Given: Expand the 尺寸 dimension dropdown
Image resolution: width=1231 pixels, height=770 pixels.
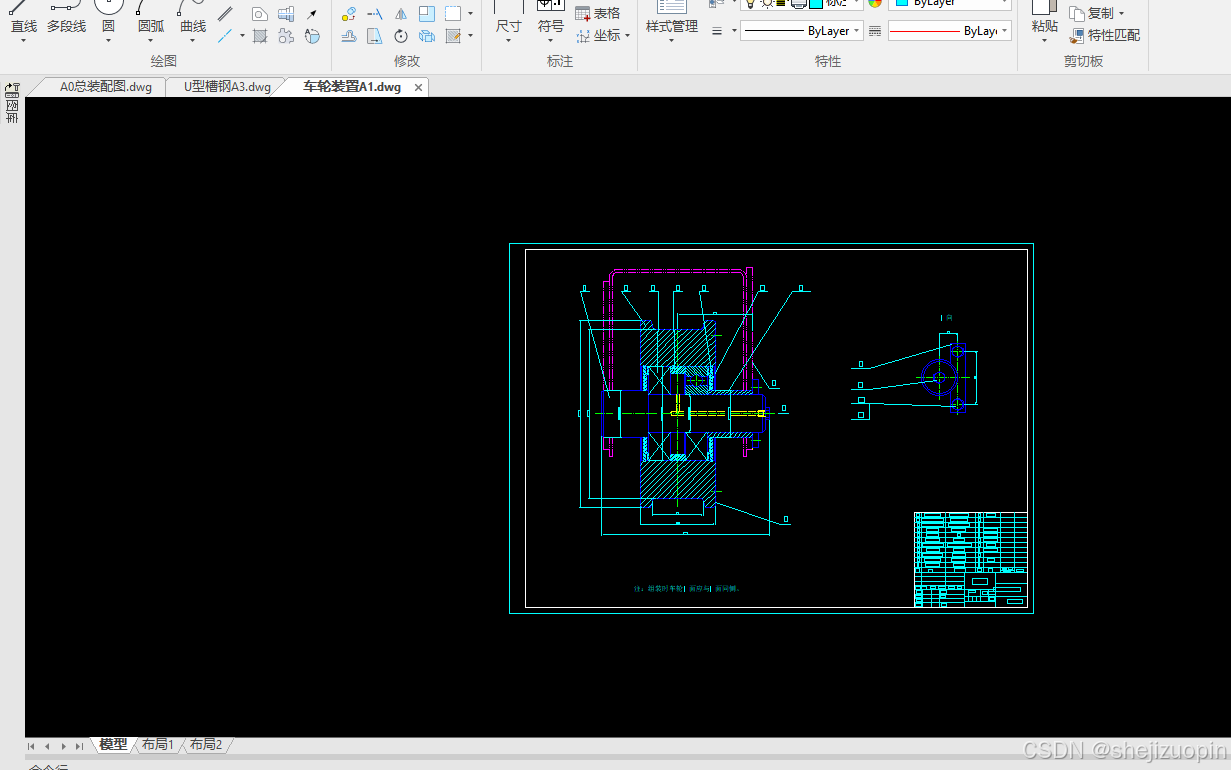Looking at the screenshot, I should (508, 41).
